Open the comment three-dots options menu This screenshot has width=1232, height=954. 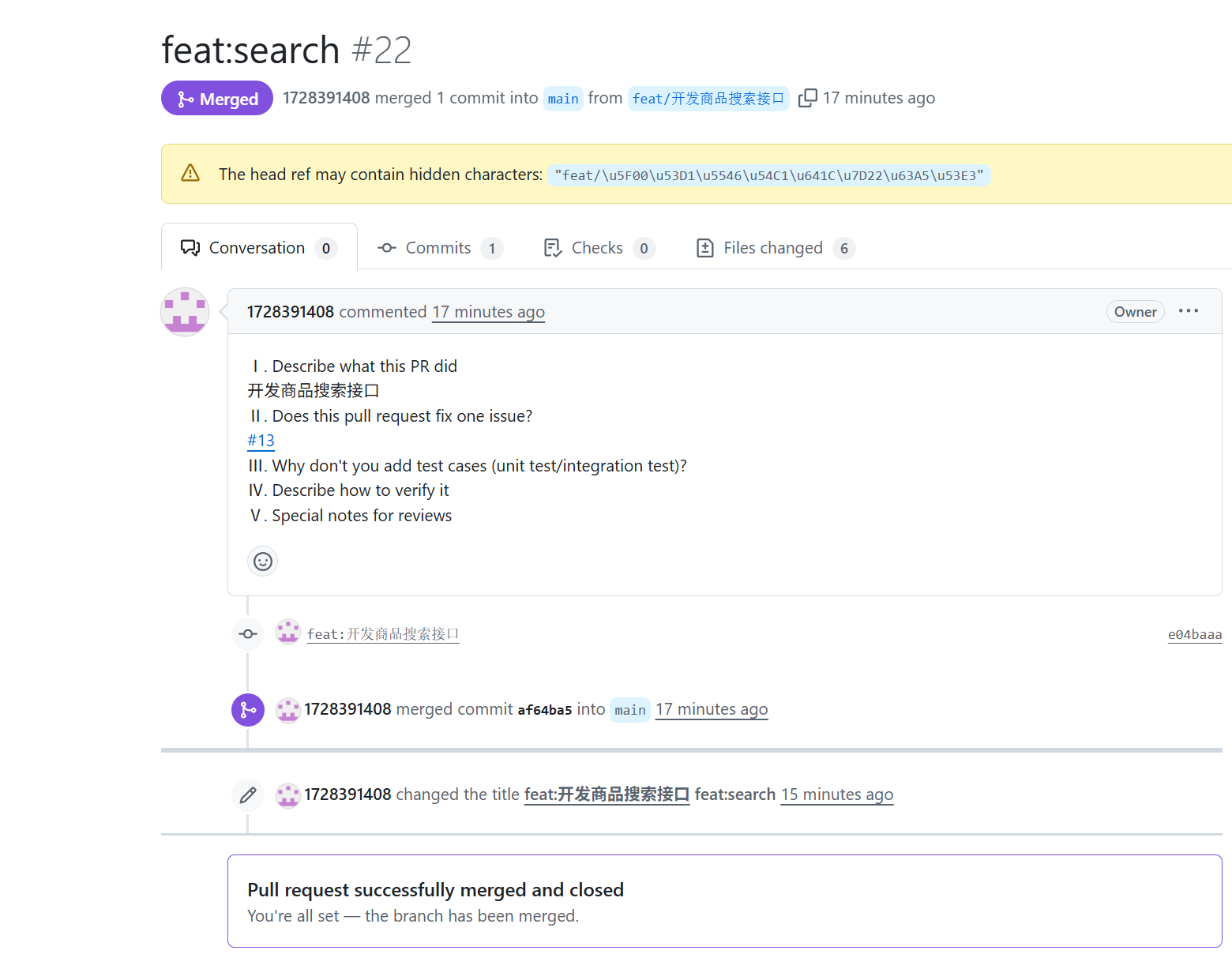(1188, 311)
